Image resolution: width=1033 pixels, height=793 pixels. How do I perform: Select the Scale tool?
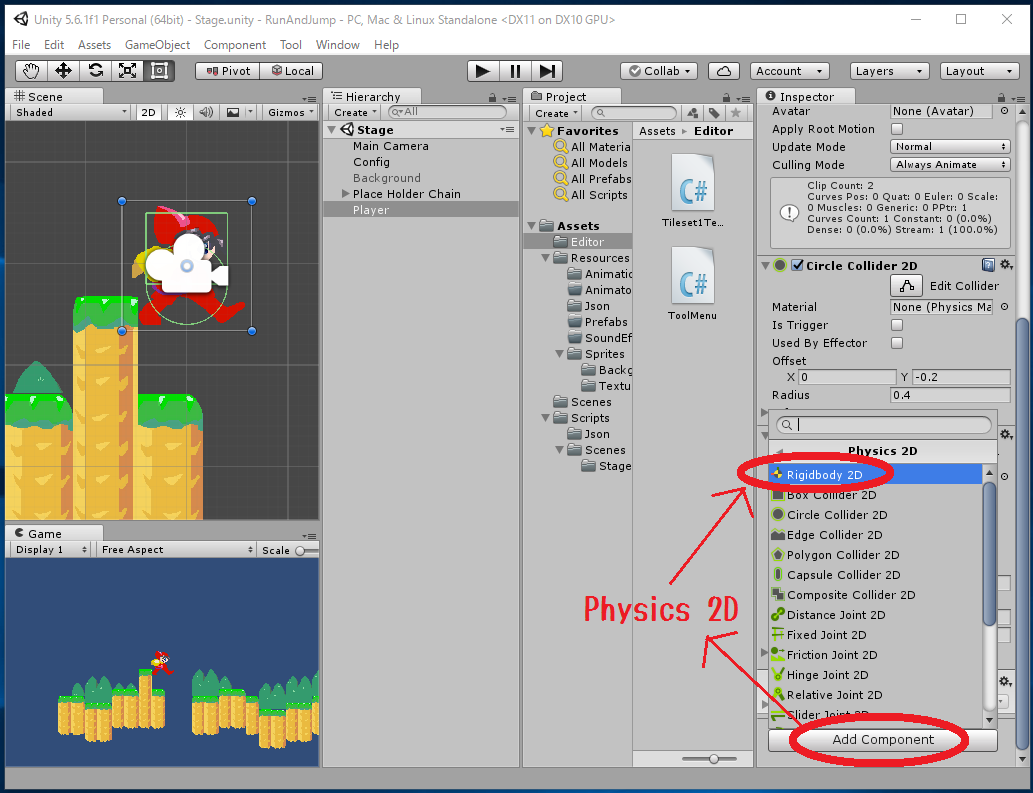click(127, 70)
